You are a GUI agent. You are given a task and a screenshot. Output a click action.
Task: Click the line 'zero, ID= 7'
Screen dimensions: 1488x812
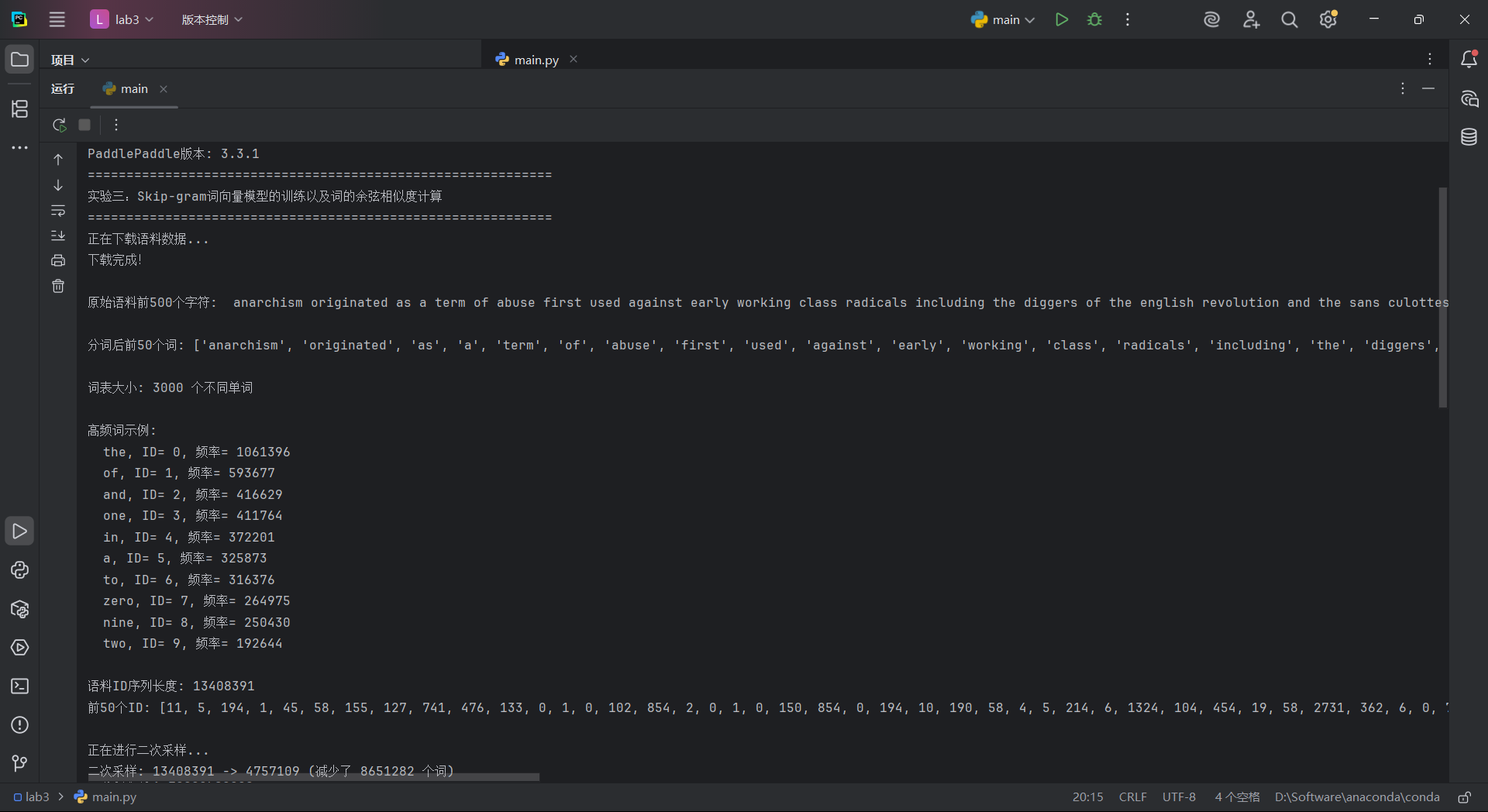[197, 600]
